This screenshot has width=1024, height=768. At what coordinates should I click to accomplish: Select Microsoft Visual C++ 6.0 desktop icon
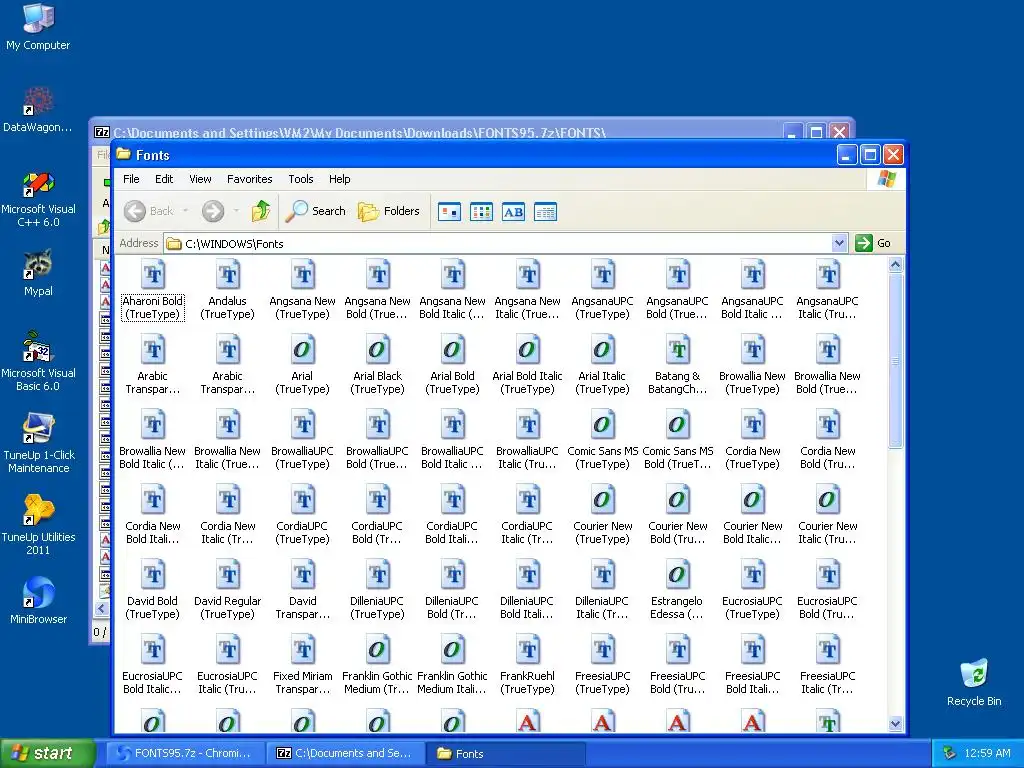[38, 199]
